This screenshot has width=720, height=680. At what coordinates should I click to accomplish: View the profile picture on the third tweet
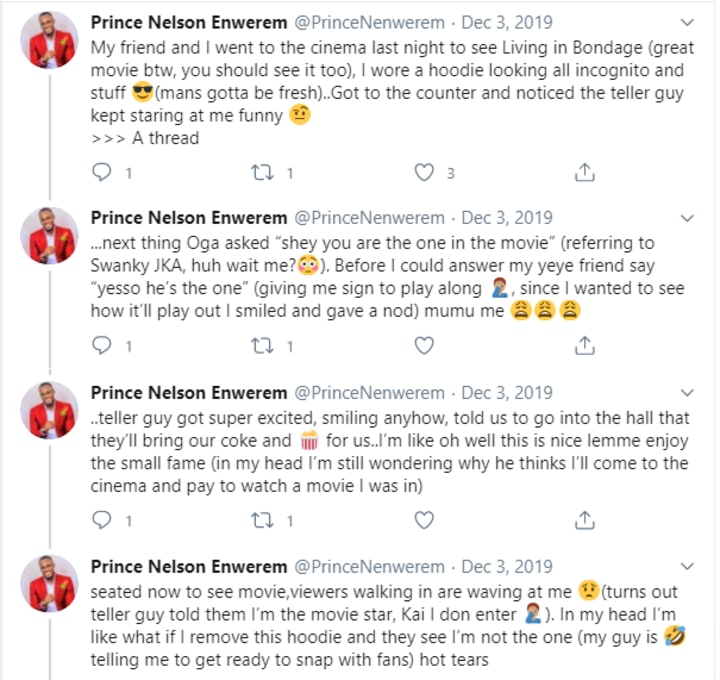point(50,410)
